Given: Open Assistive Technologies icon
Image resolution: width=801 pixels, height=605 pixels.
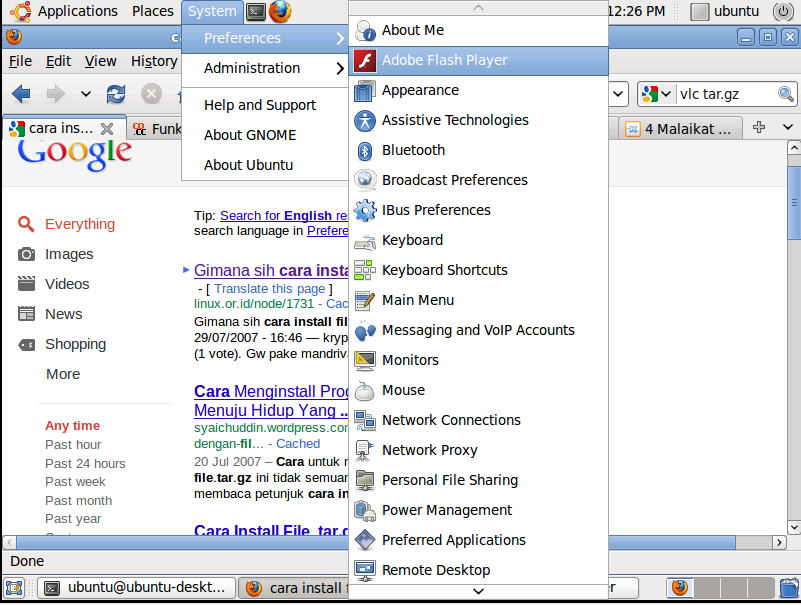Looking at the screenshot, I should [x=365, y=121].
